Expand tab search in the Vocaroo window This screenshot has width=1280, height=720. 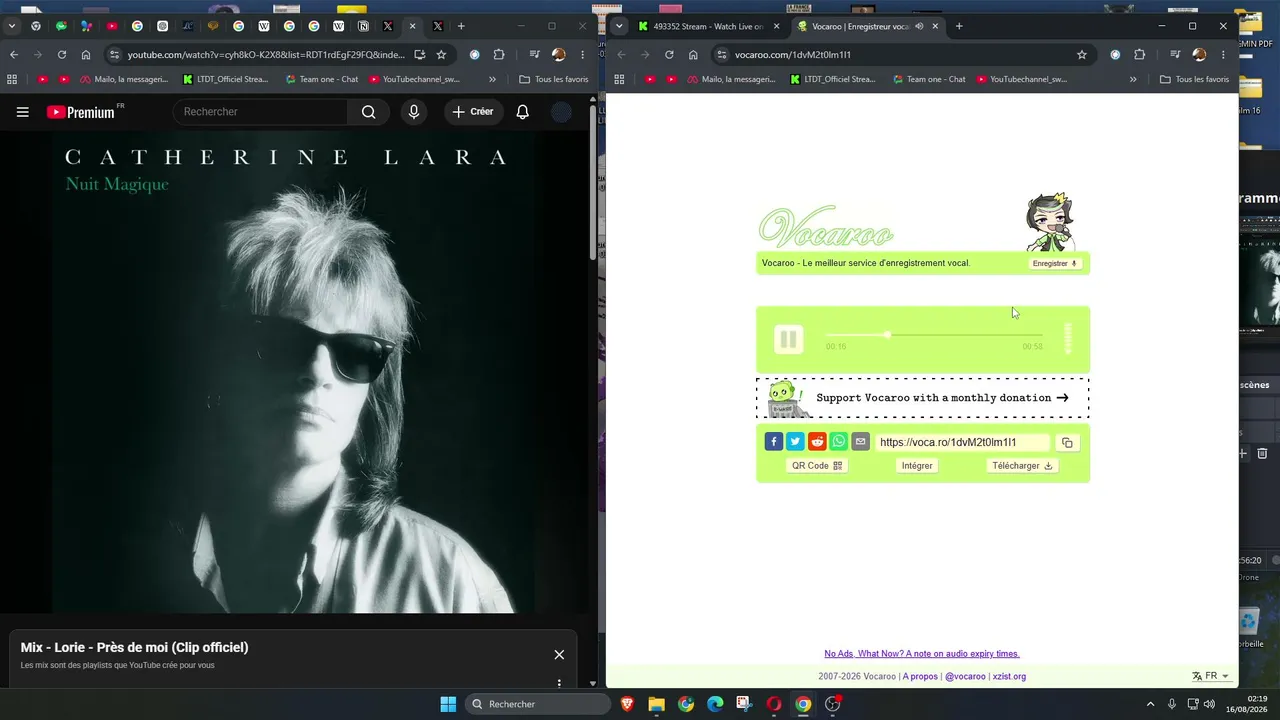[619, 26]
